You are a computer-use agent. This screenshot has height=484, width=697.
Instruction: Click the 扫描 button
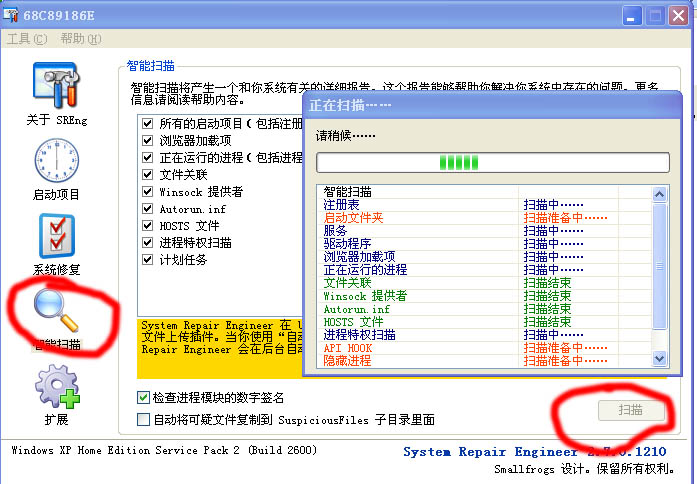(x=631, y=410)
